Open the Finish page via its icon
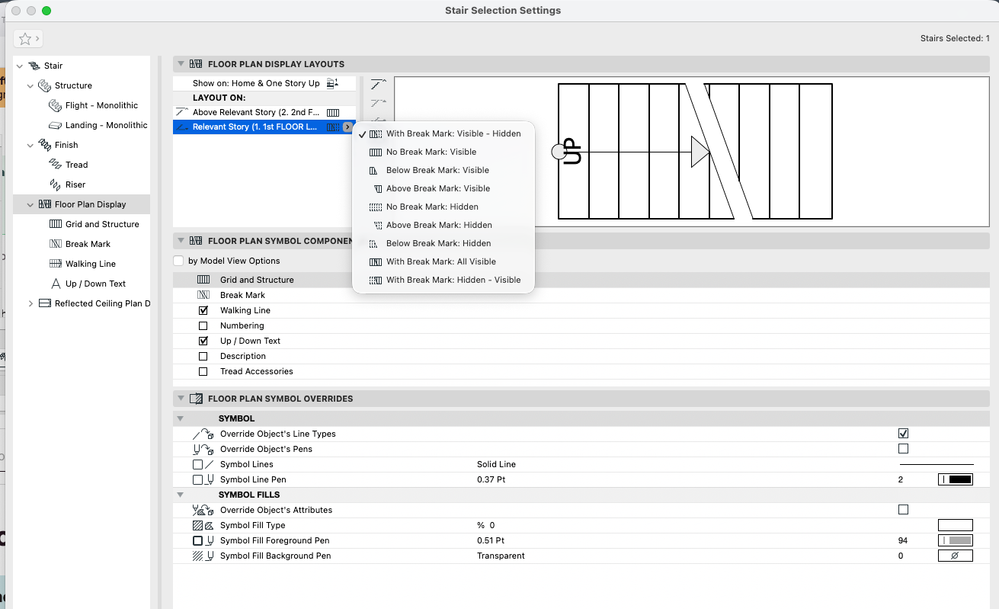Viewport: 999px width, 609px height. pyautogui.click(x=45, y=145)
